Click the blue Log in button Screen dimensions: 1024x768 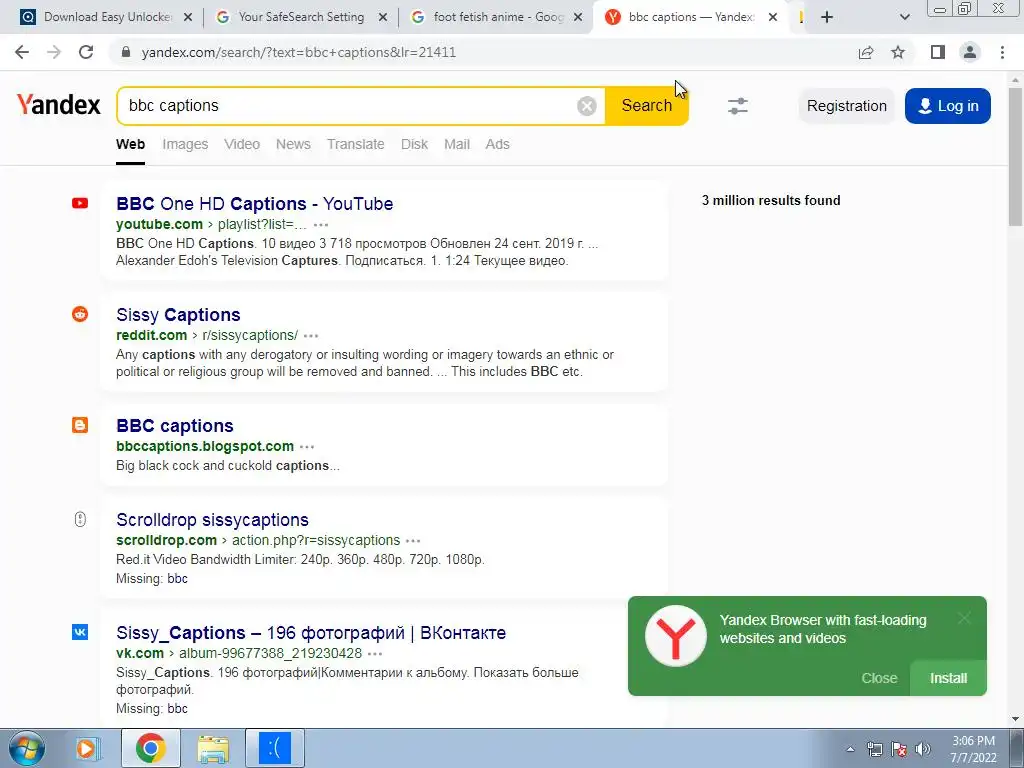(948, 106)
